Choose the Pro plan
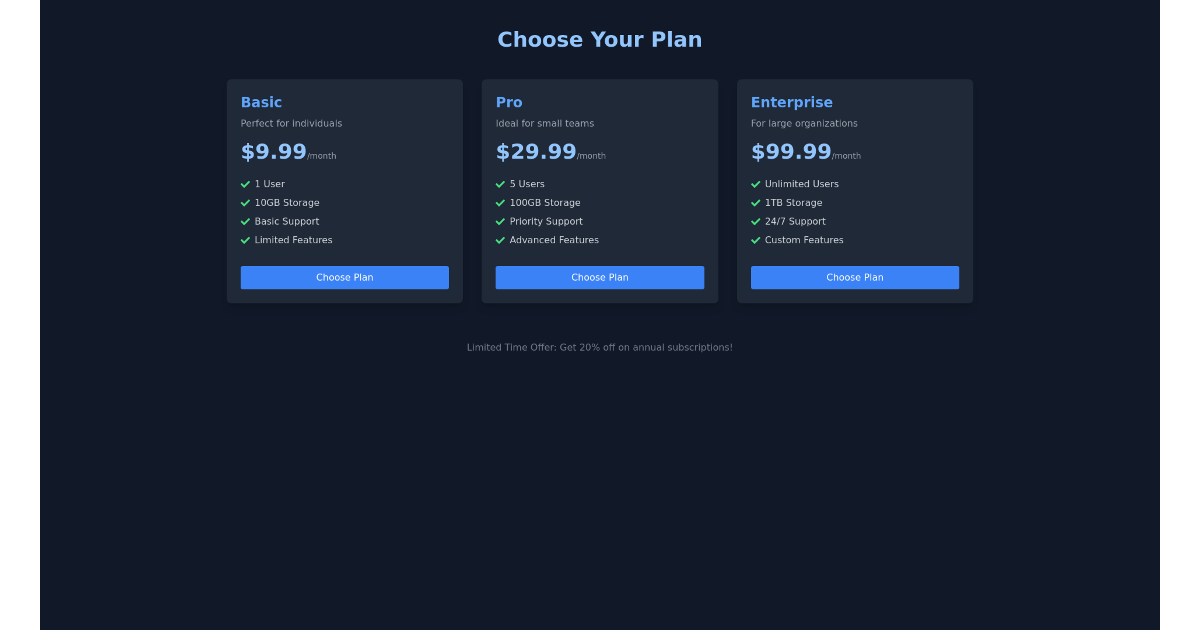 click(x=599, y=277)
